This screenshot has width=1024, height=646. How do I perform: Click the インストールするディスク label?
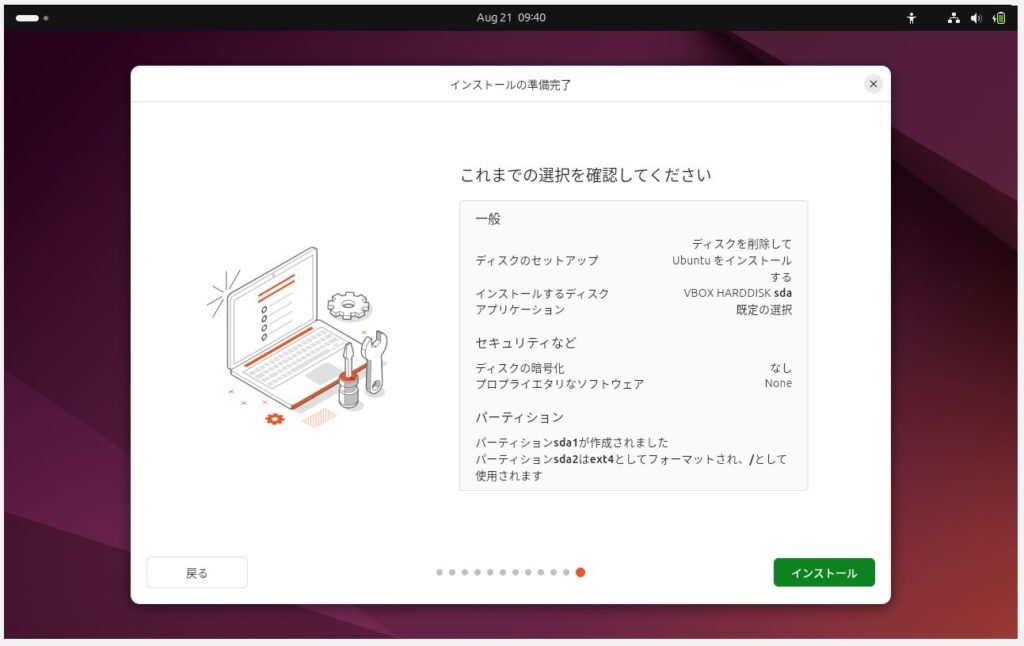pos(542,293)
